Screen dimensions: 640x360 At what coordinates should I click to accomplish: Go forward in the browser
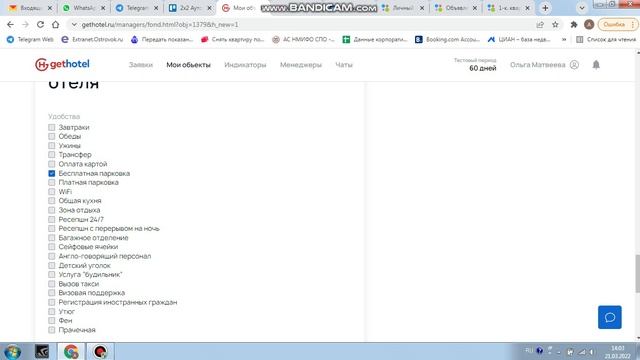25,24
